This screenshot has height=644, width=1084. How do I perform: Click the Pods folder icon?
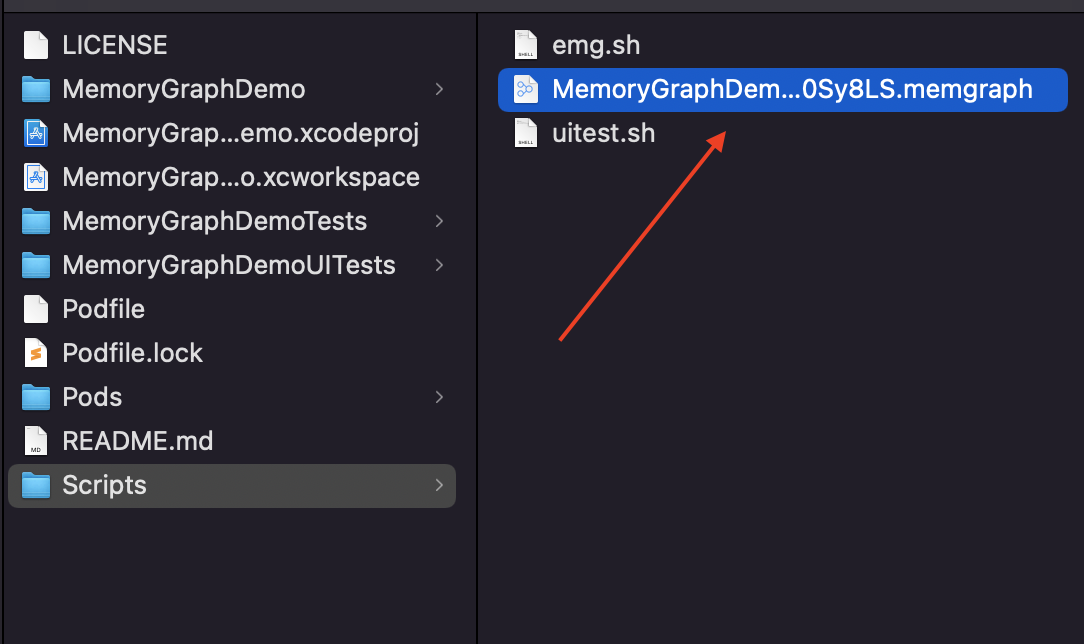[x=36, y=397]
